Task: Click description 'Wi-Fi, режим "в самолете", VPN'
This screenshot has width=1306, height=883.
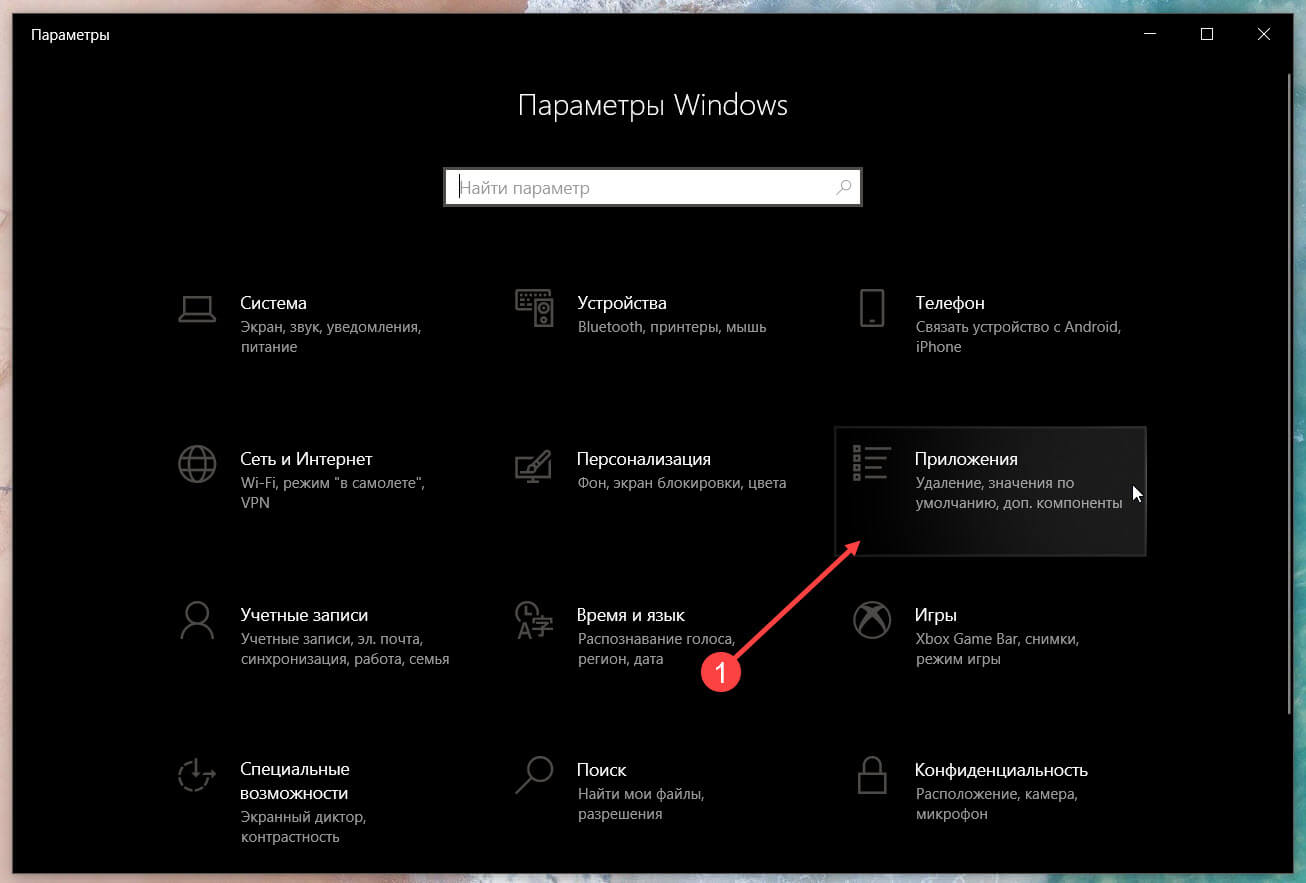Action: [334, 493]
